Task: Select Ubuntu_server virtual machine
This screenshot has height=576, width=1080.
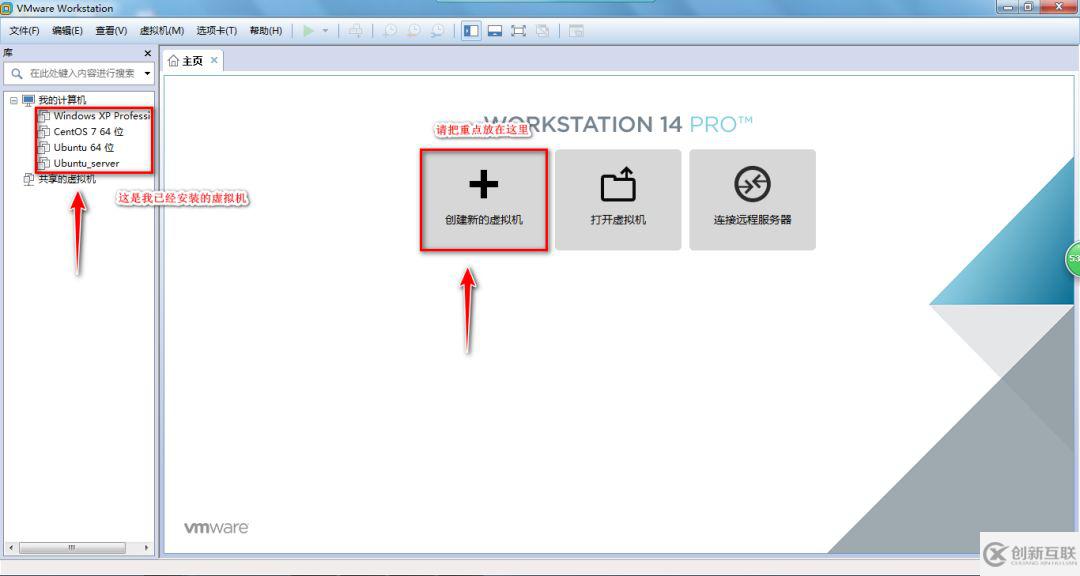Action: [86, 163]
